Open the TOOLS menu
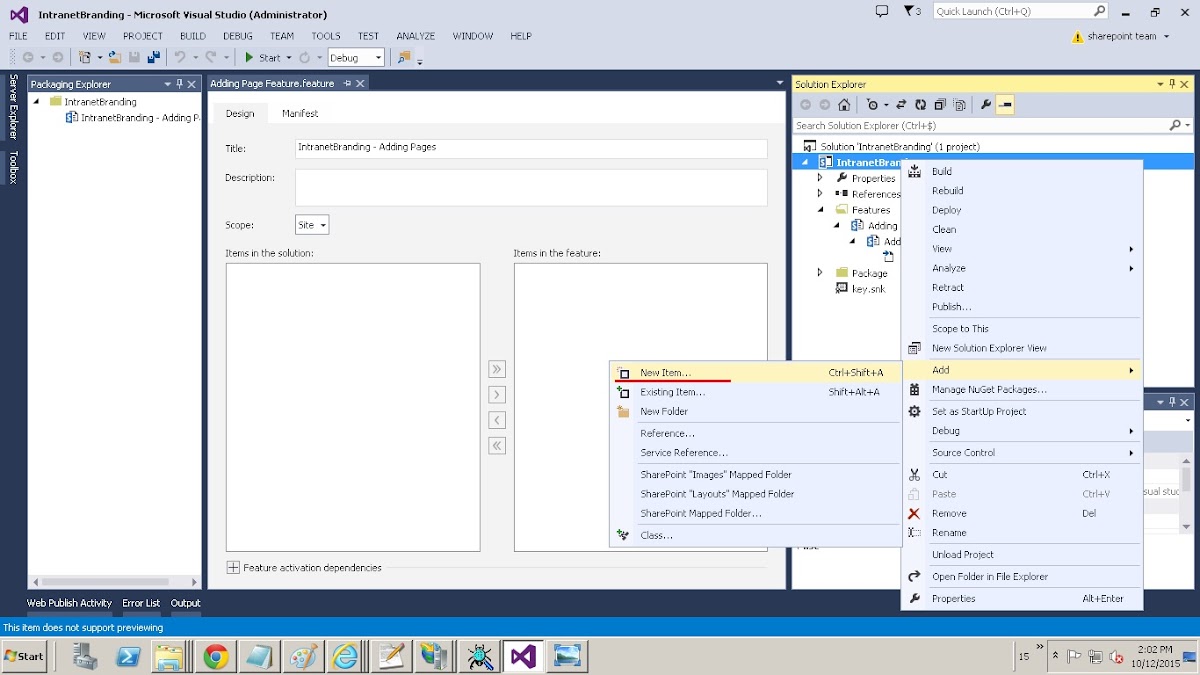The width and height of the screenshot is (1200, 675). click(x=326, y=36)
